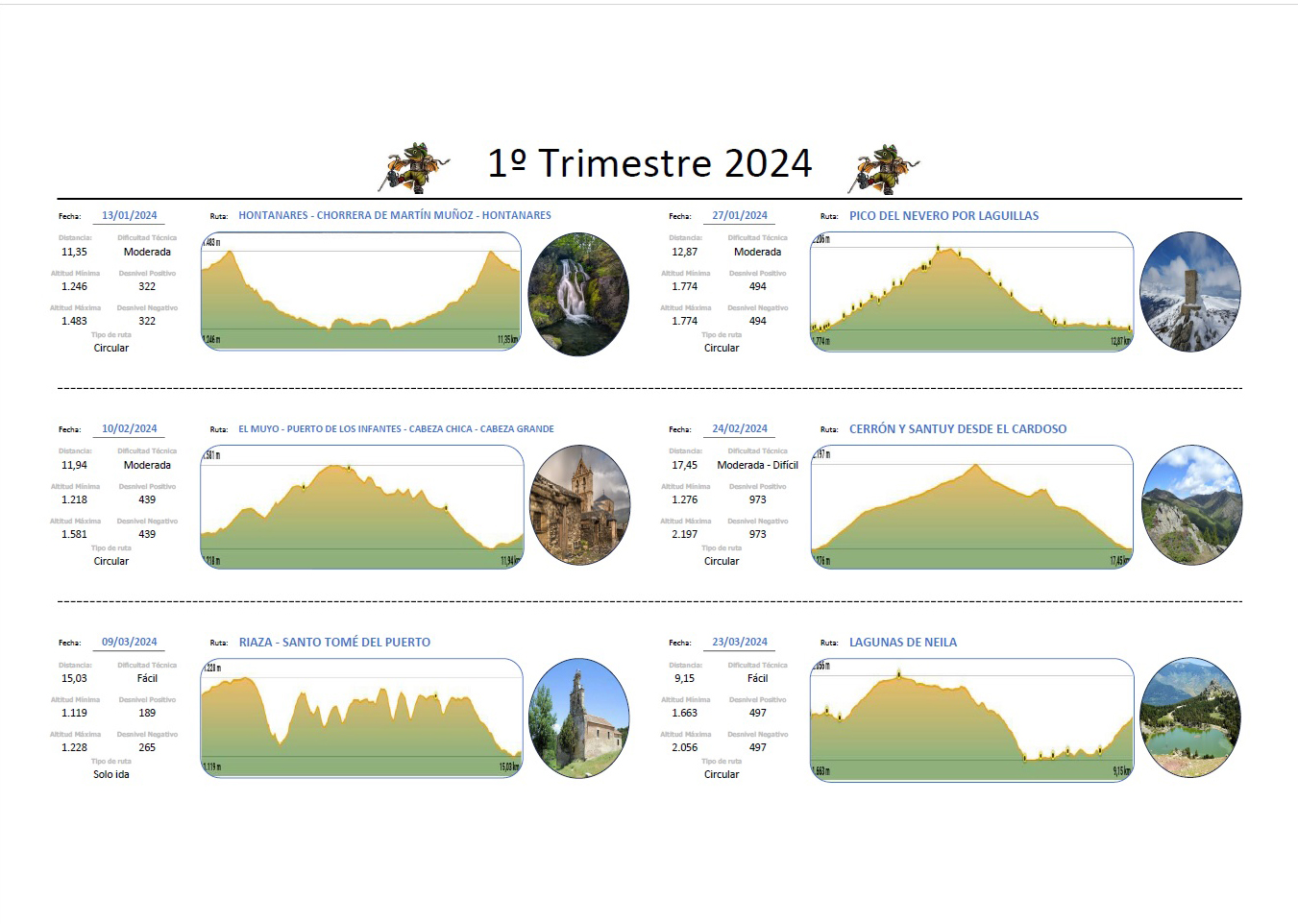1298x924 pixels.
Task: Click minimum altitude value 1.246
Action: 74,287
